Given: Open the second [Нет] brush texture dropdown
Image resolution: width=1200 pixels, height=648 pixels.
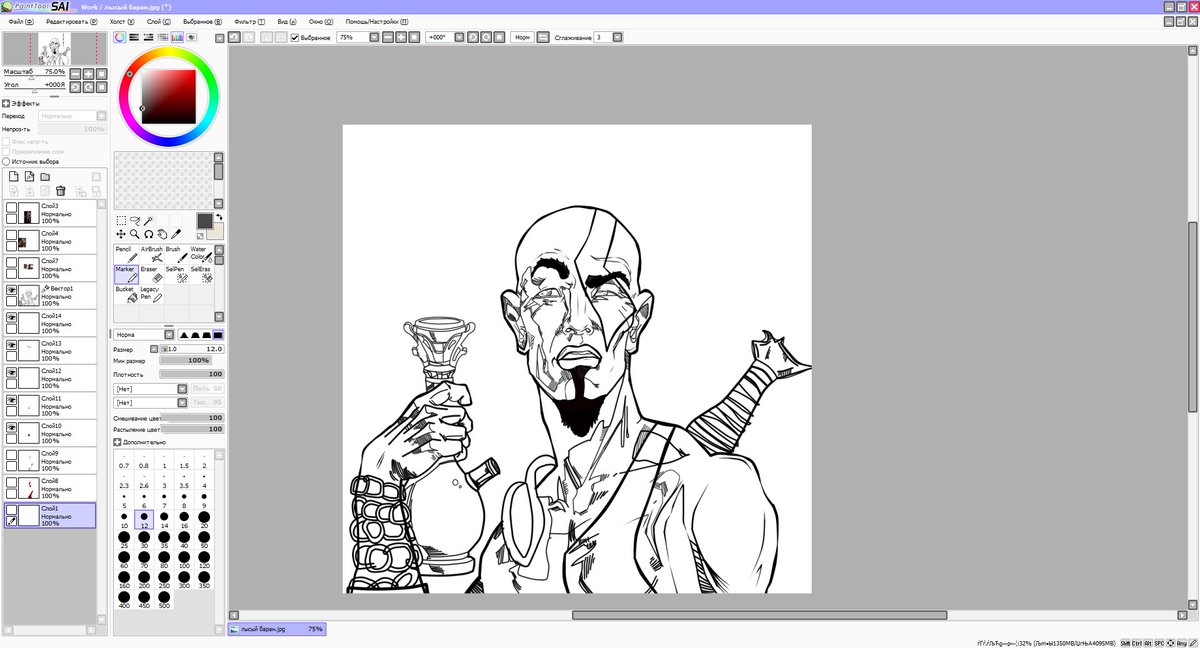Looking at the screenshot, I should [x=182, y=402].
